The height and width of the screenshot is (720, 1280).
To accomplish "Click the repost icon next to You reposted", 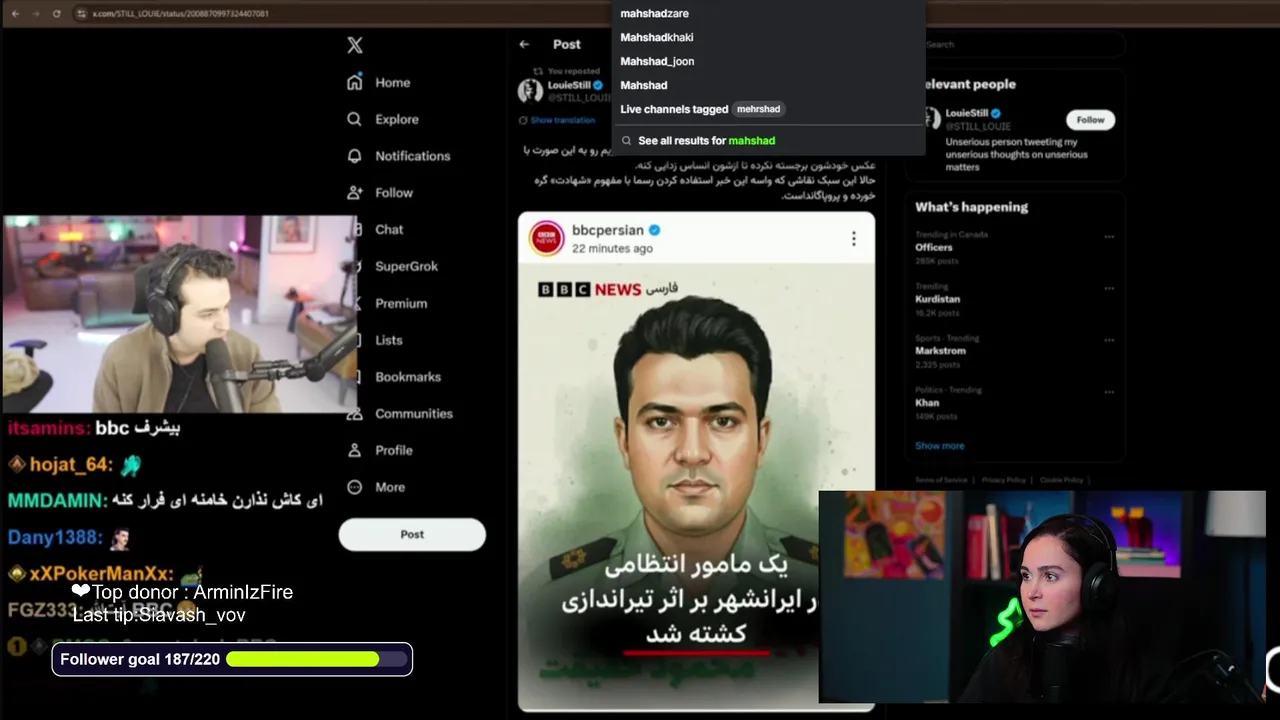I will click(538, 71).
